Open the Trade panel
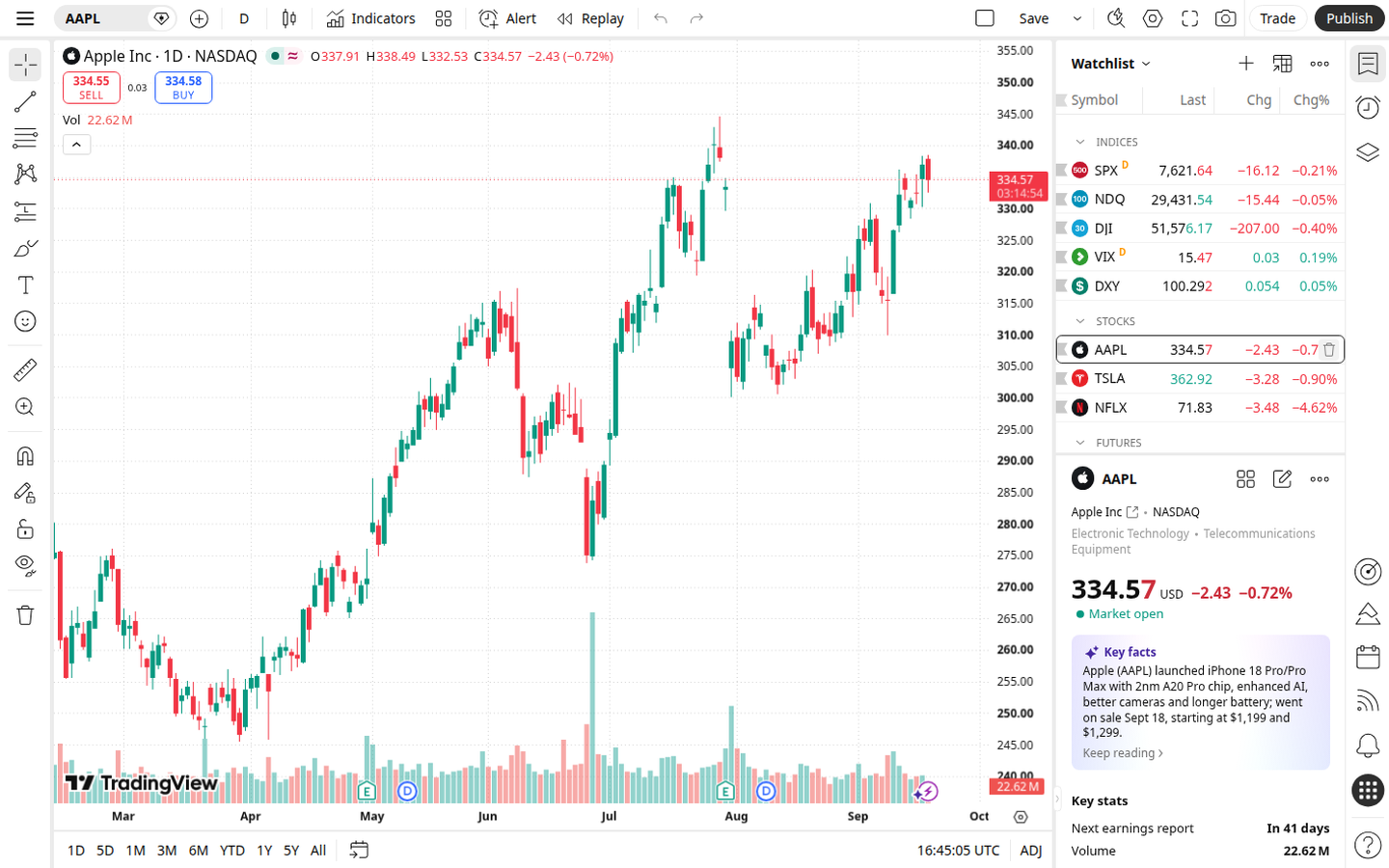Screen dimensions: 1389x868 (x=1277, y=18)
